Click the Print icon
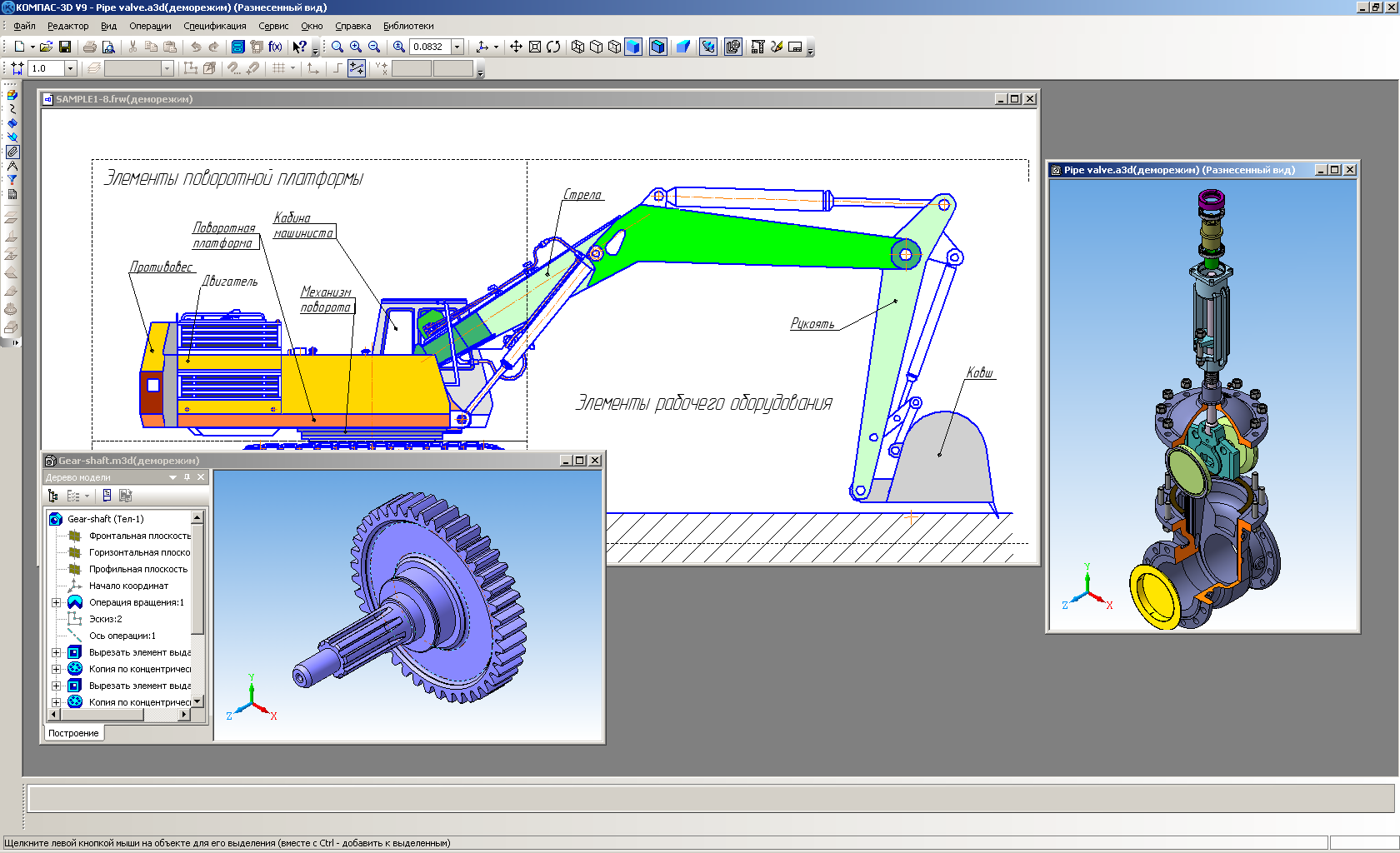 click(90, 47)
